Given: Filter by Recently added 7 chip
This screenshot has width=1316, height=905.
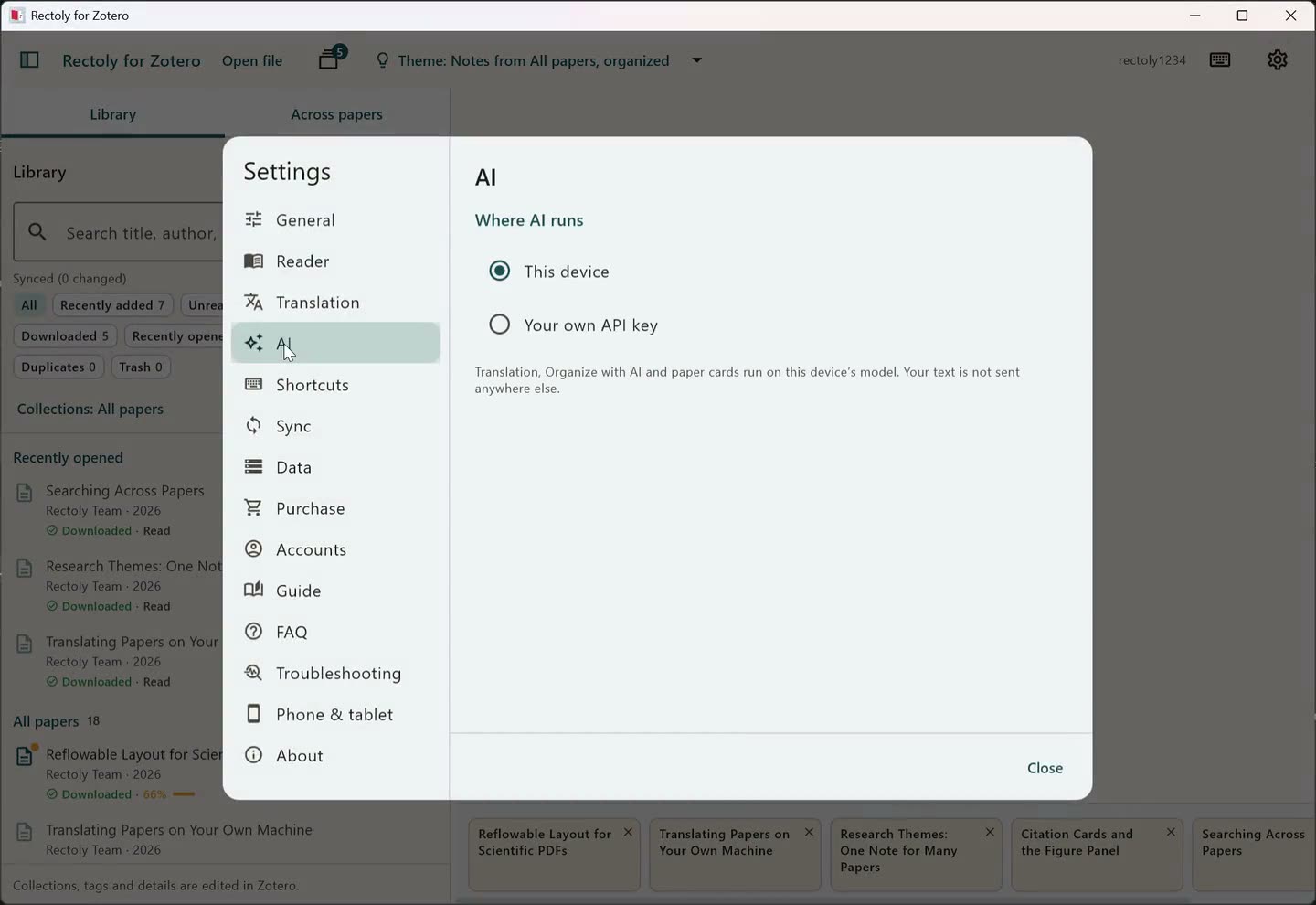Looking at the screenshot, I should point(112,305).
